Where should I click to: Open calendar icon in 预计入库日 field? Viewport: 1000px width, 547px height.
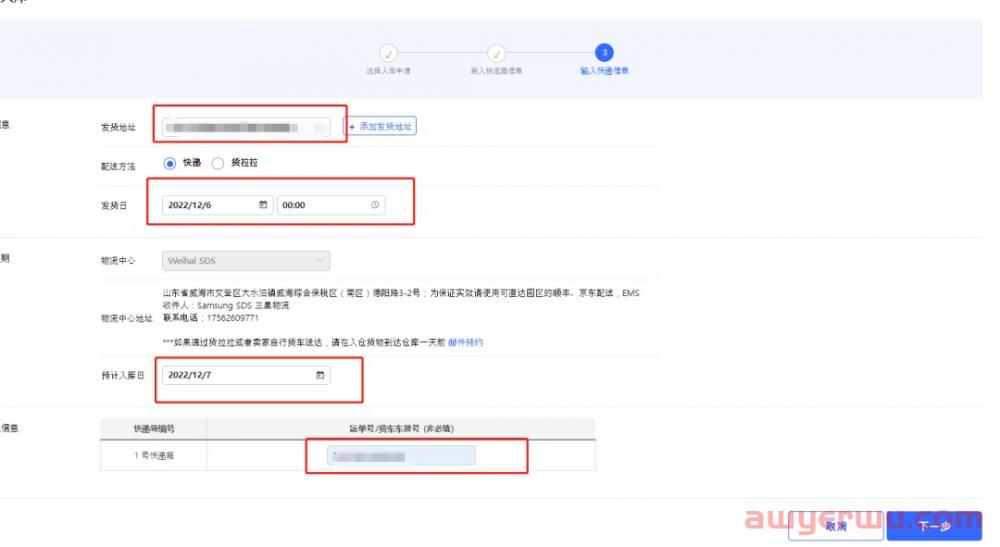[320, 375]
